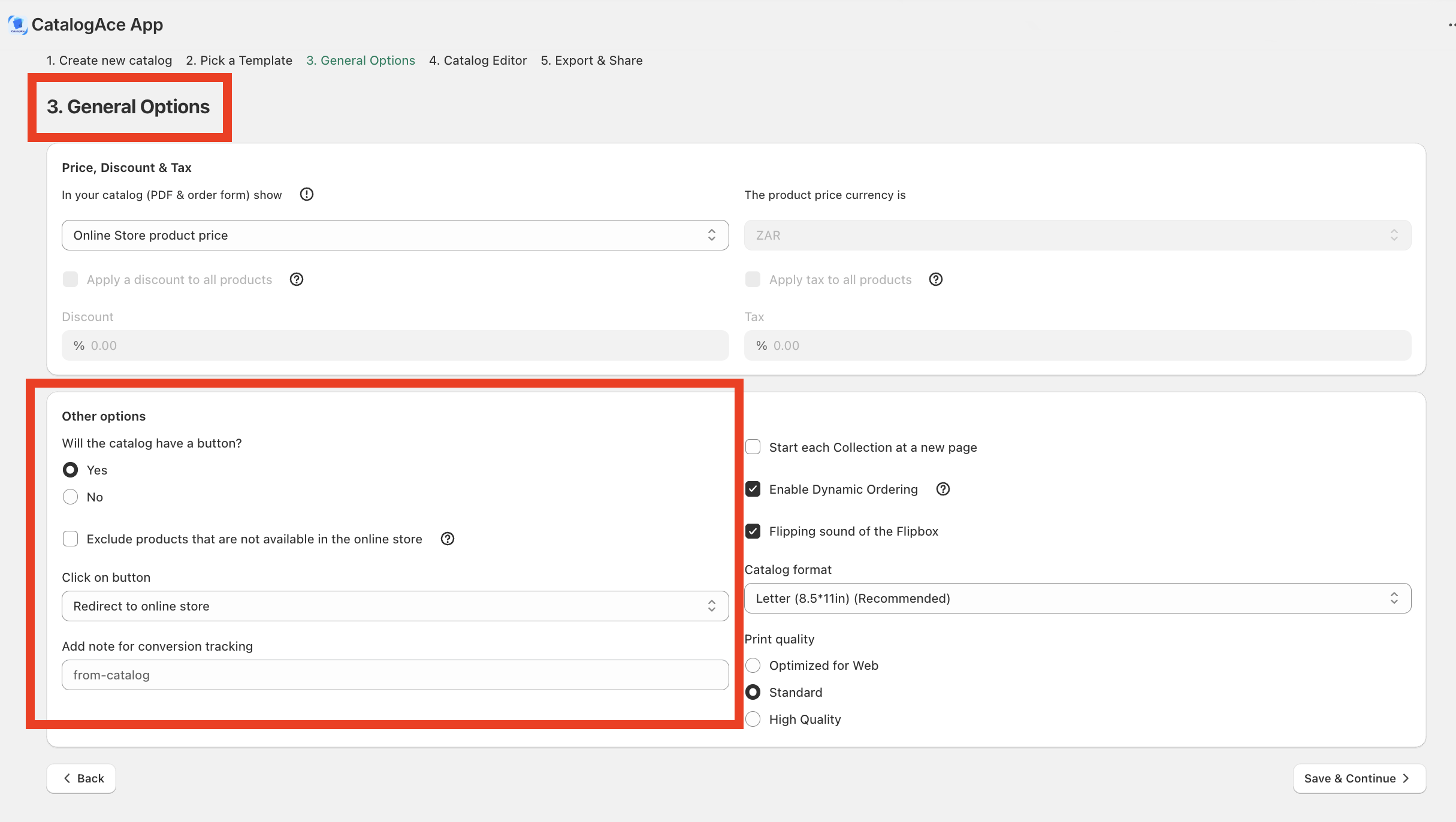Click the CatalogAce app logo icon
This screenshot has height=822, width=1456.
(17, 25)
